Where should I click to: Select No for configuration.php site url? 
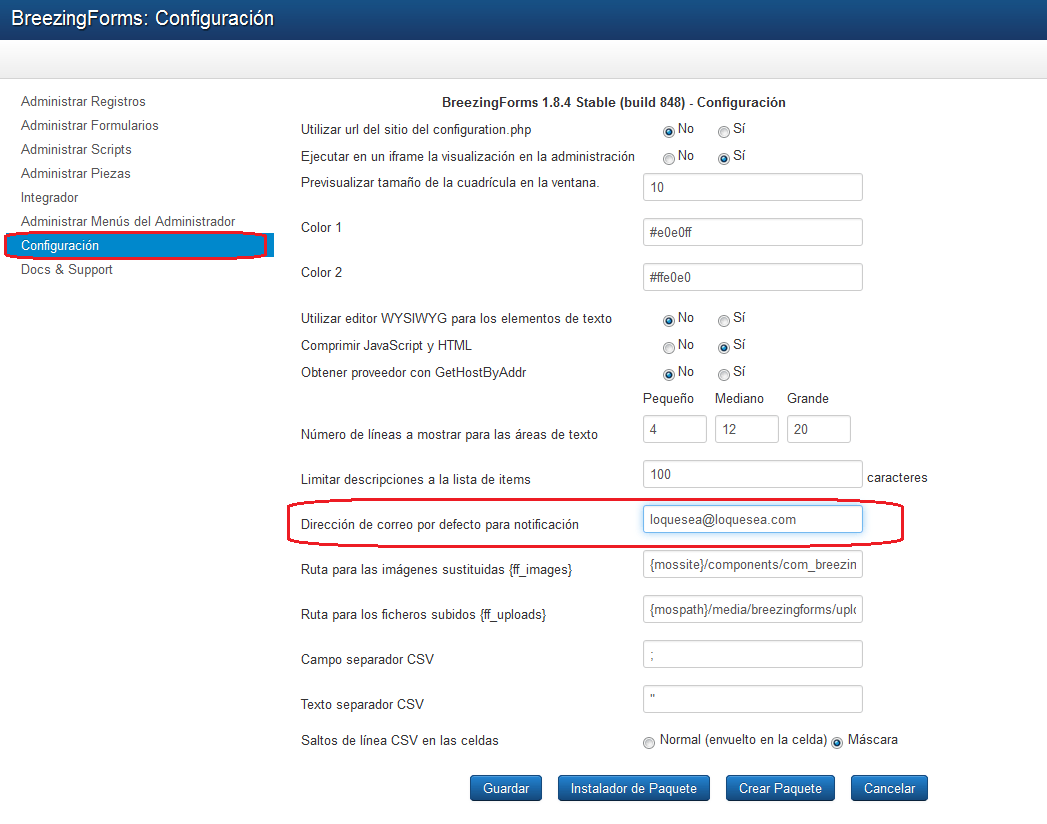click(668, 132)
